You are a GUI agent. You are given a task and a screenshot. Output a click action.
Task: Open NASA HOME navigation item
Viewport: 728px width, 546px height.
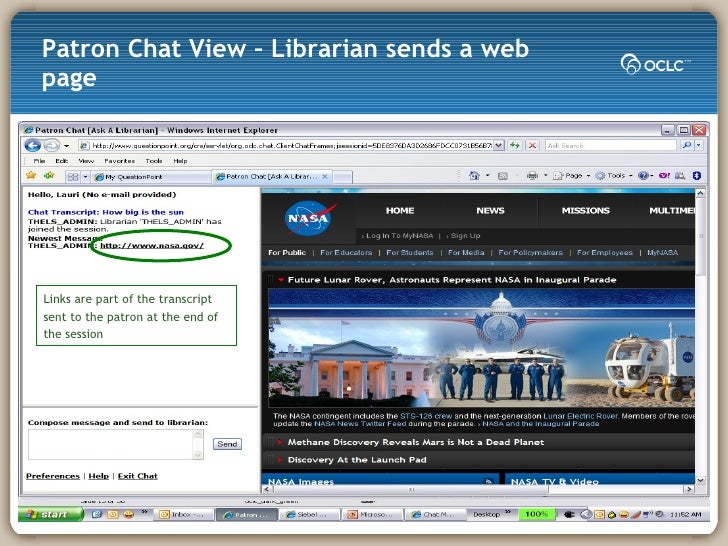400,210
